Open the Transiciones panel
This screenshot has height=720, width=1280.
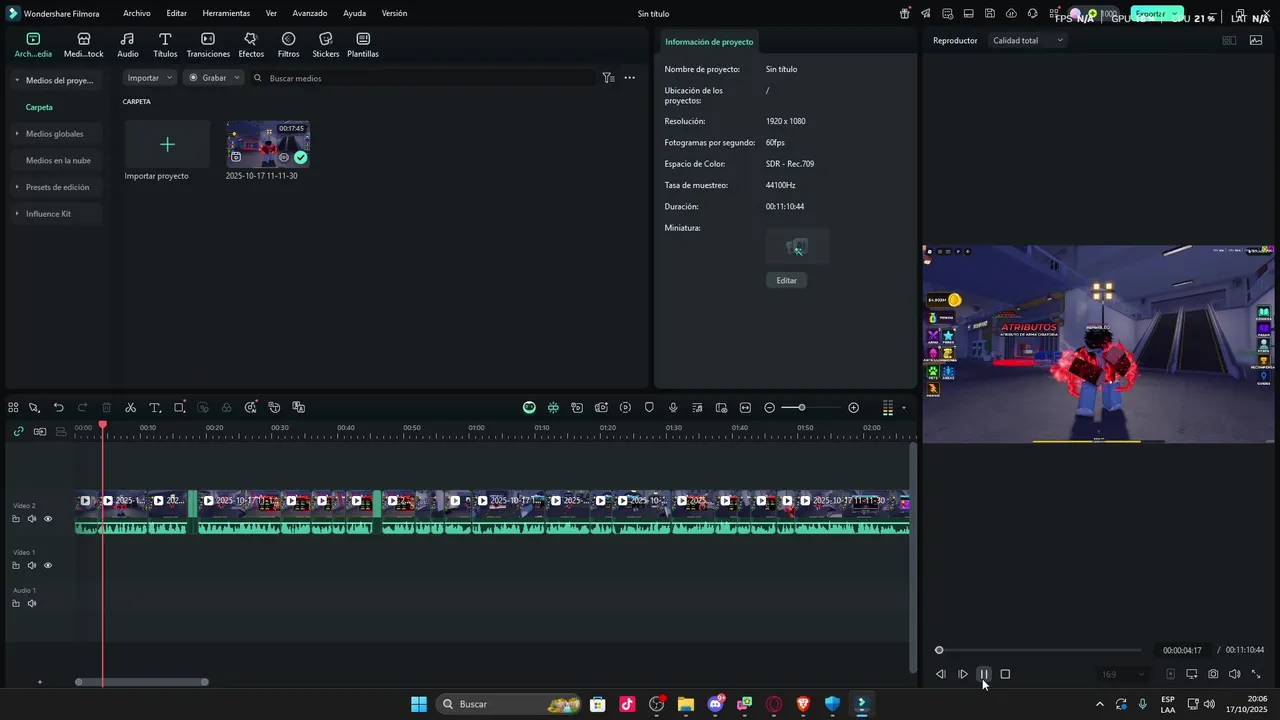click(208, 45)
